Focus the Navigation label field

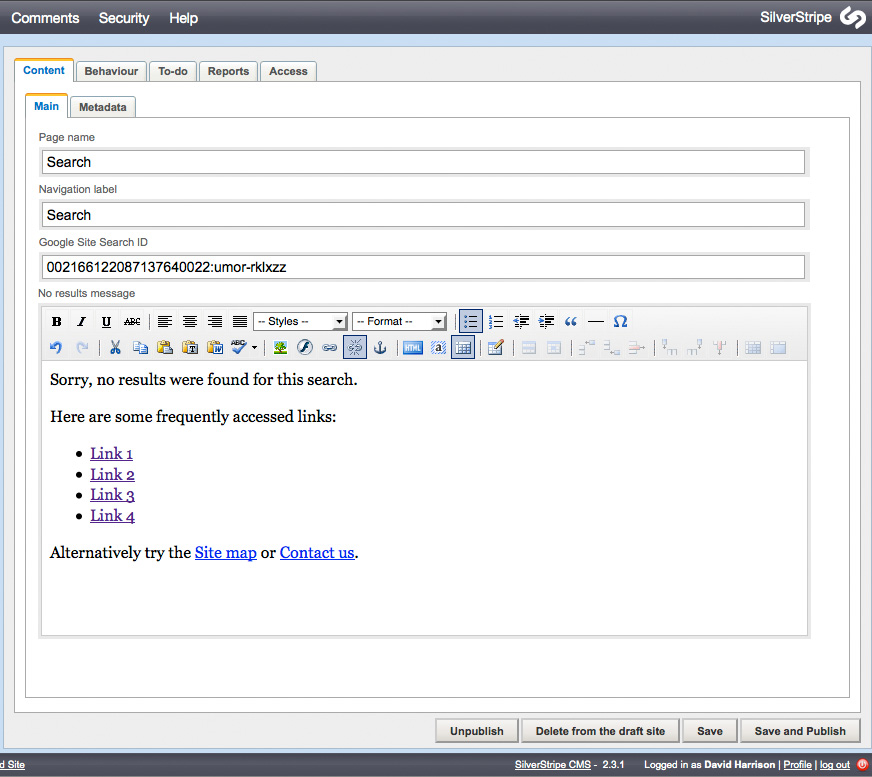coord(423,215)
